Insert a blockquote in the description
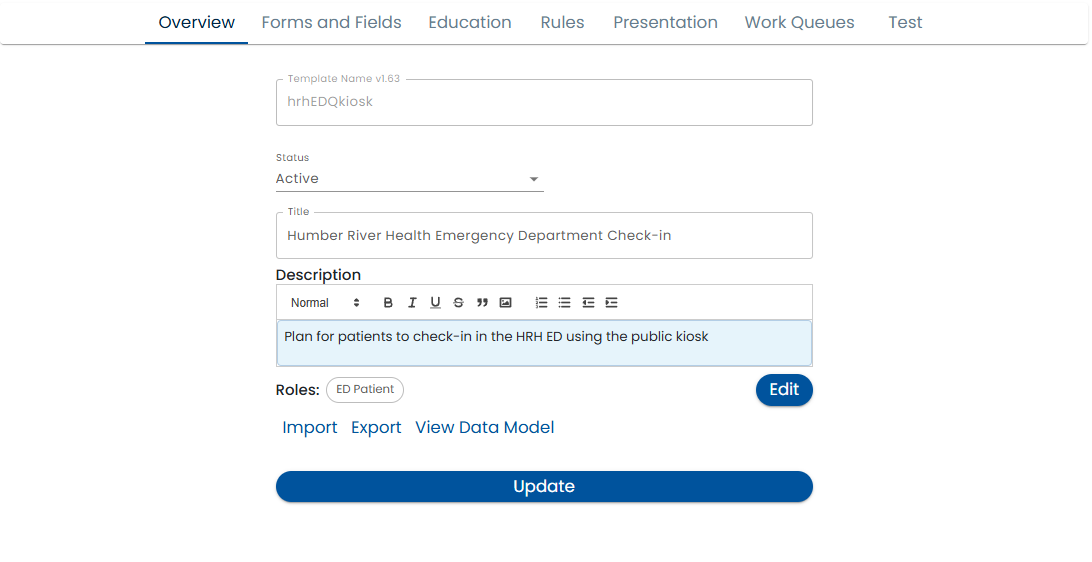This screenshot has width=1092, height=562. tap(482, 303)
